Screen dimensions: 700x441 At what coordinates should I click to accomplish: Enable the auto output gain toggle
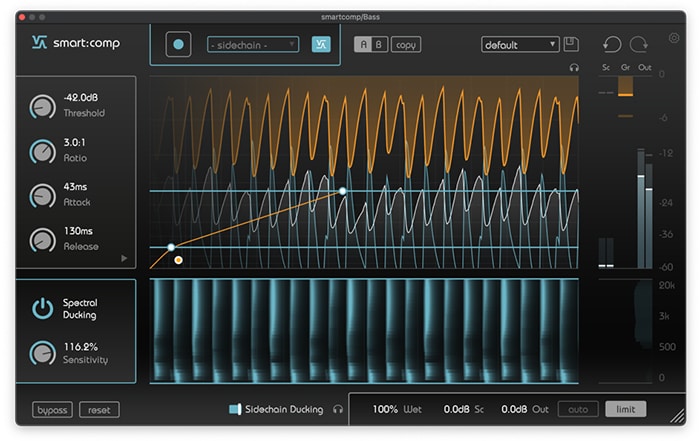578,409
